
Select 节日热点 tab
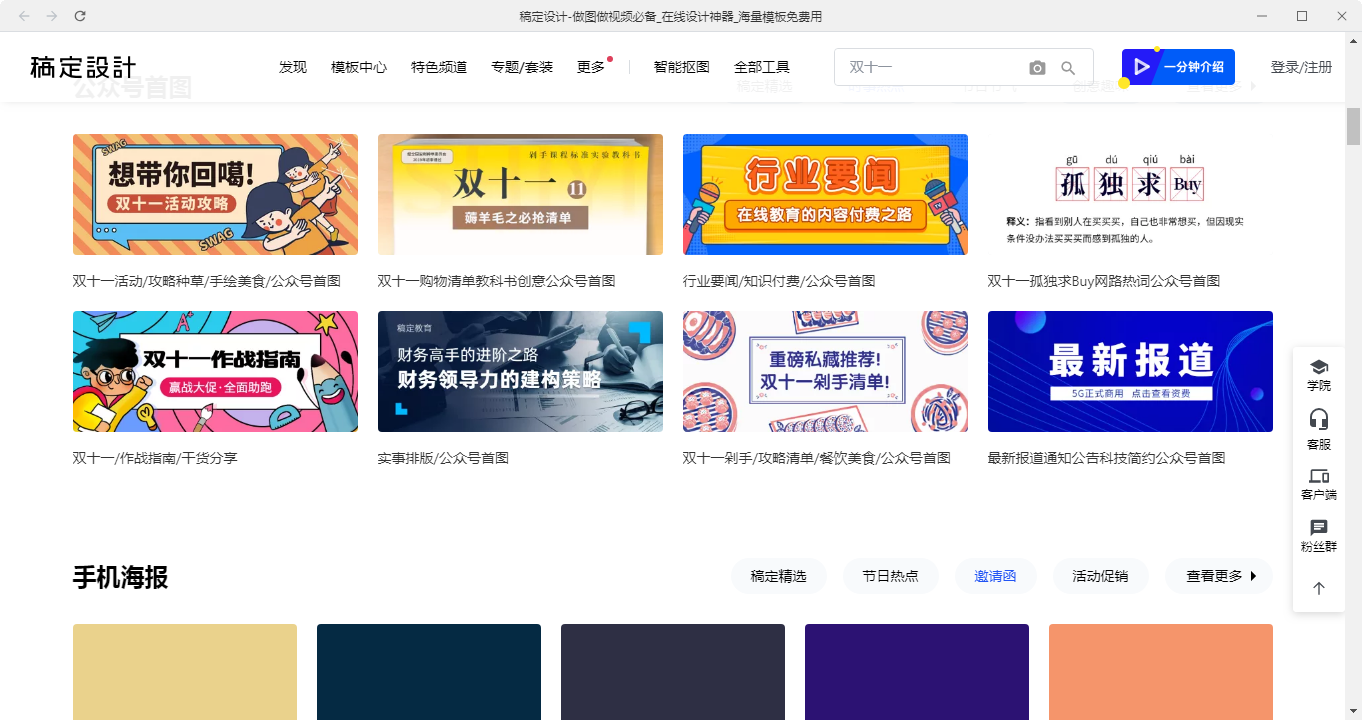click(x=890, y=576)
